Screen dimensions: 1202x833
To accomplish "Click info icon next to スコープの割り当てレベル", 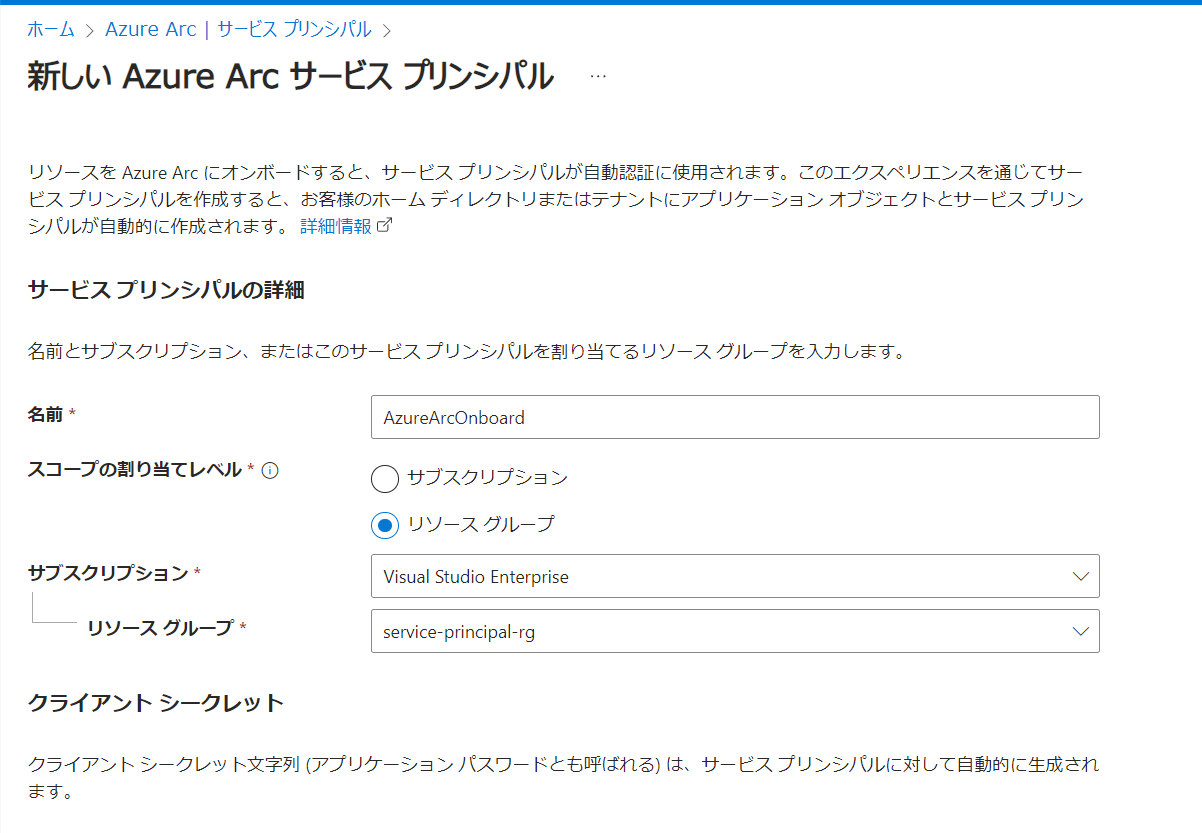I will (x=269, y=470).
